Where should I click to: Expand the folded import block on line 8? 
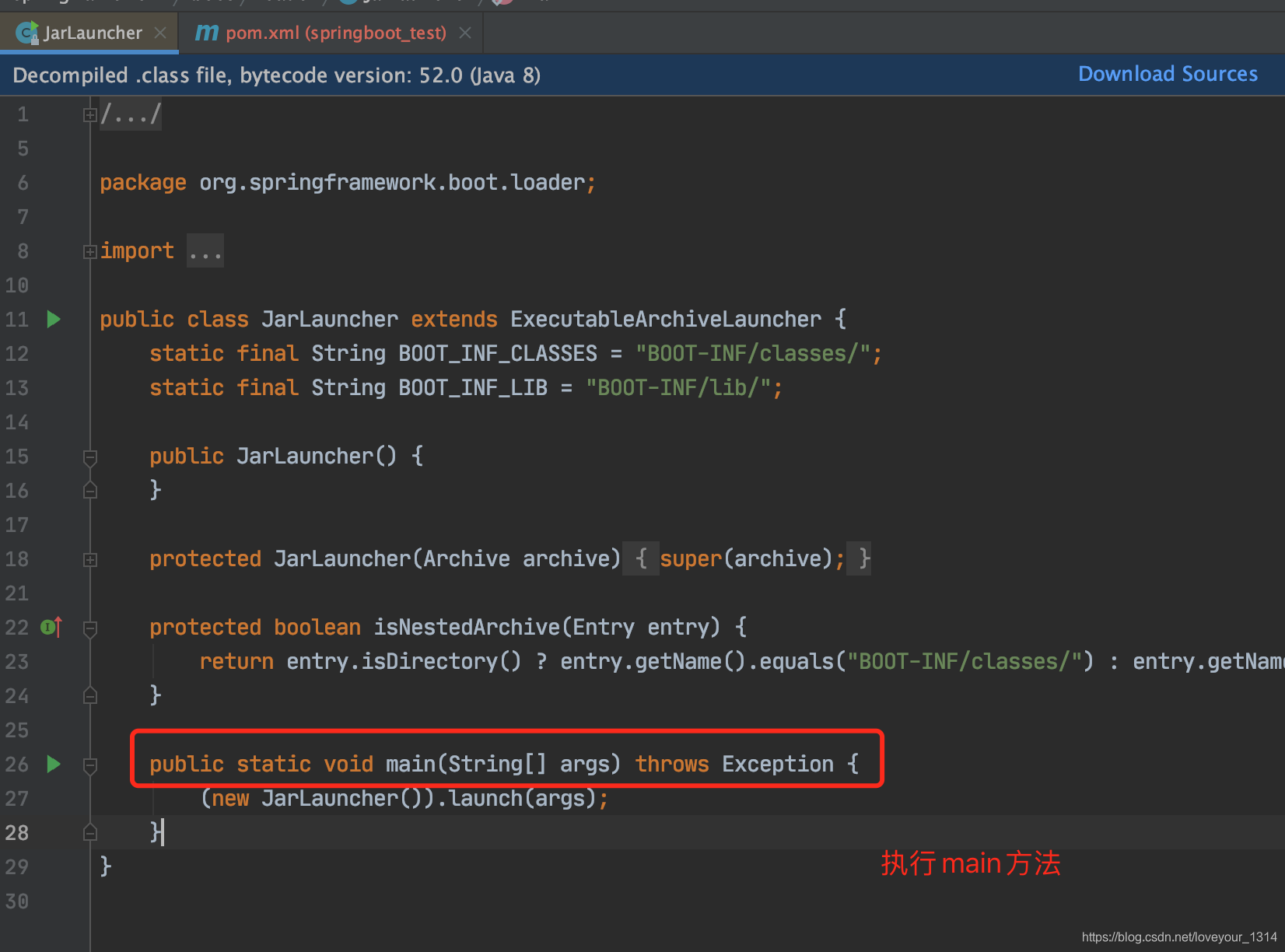click(90, 251)
